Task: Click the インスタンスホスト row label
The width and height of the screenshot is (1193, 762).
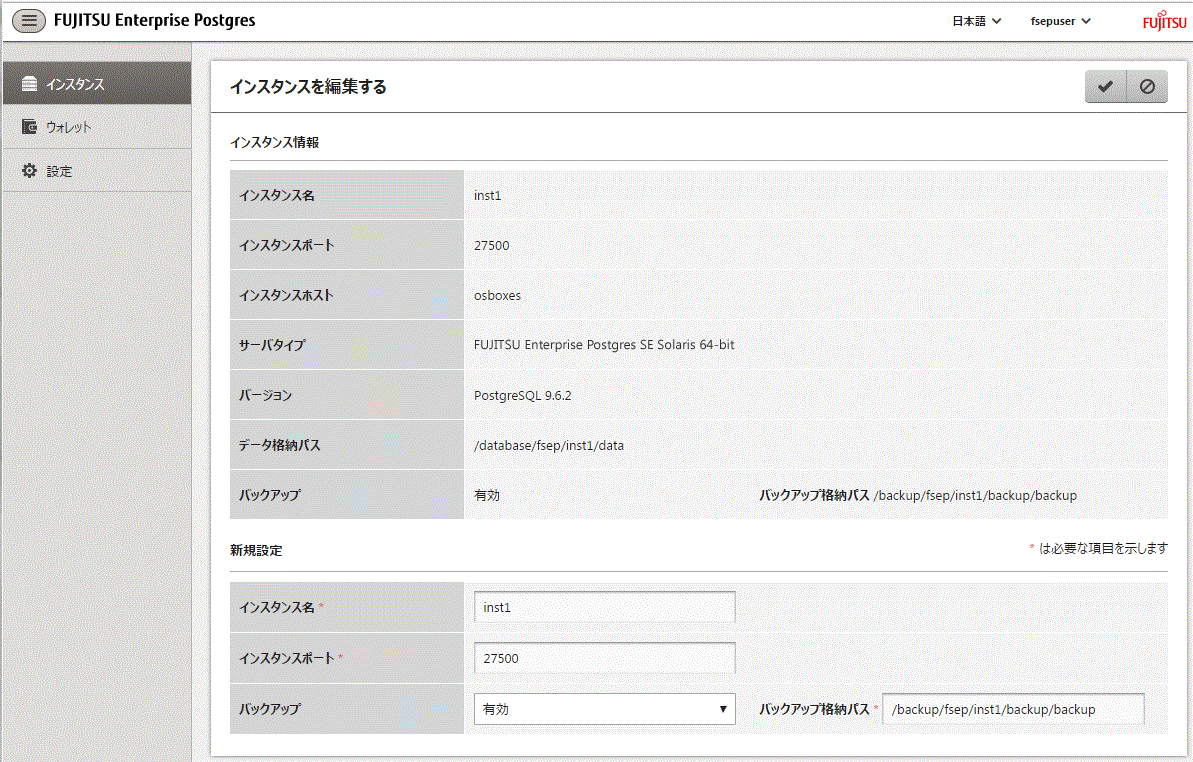Action: (x=286, y=295)
